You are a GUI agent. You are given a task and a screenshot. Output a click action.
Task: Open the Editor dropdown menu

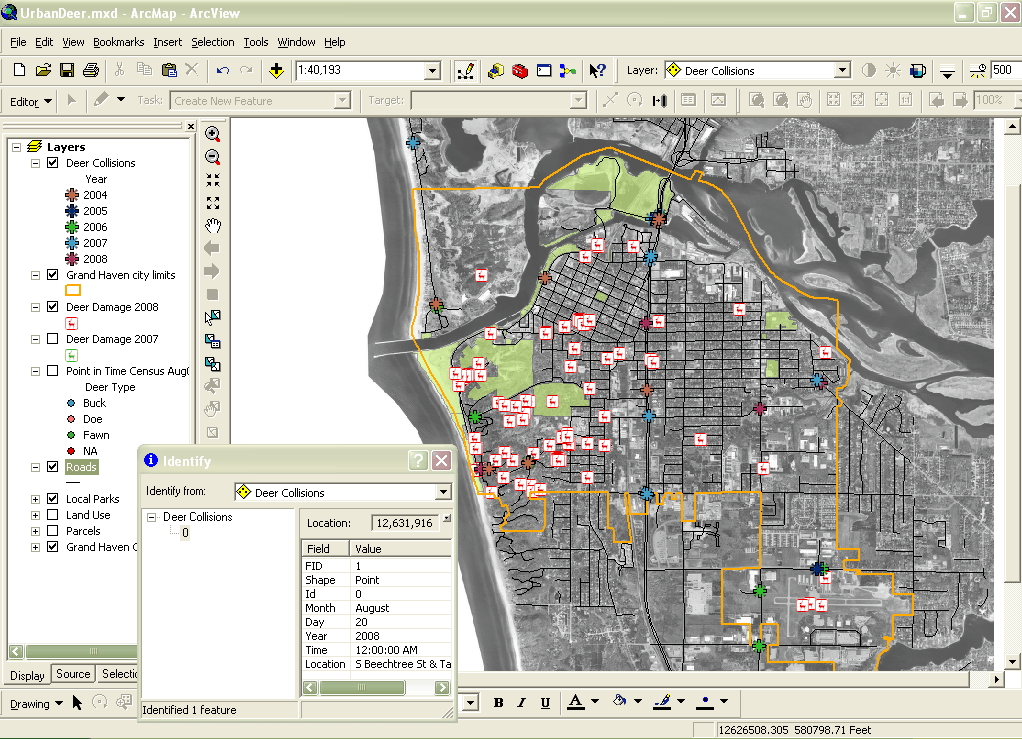coord(31,102)
